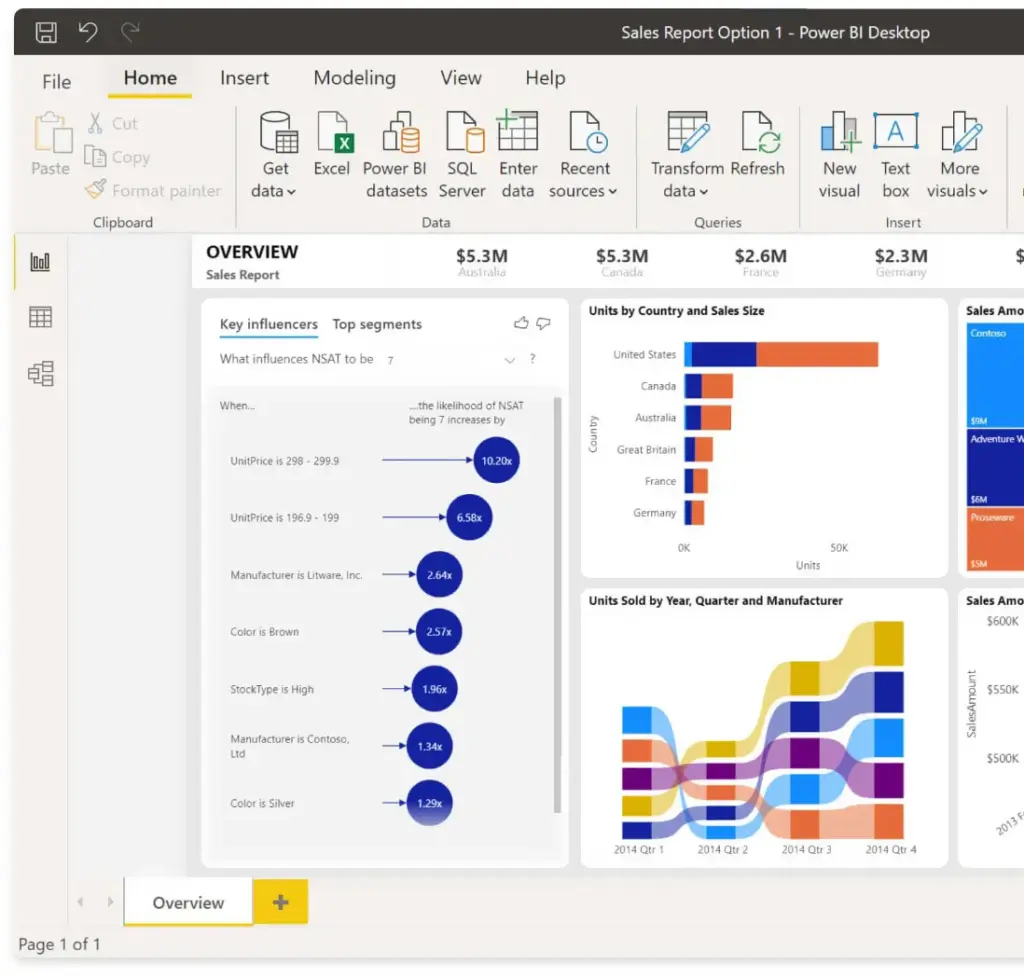This screenshot has height=977, width=1024.
Task: Activate the Format painter tool
Action: tap(153, 191)
